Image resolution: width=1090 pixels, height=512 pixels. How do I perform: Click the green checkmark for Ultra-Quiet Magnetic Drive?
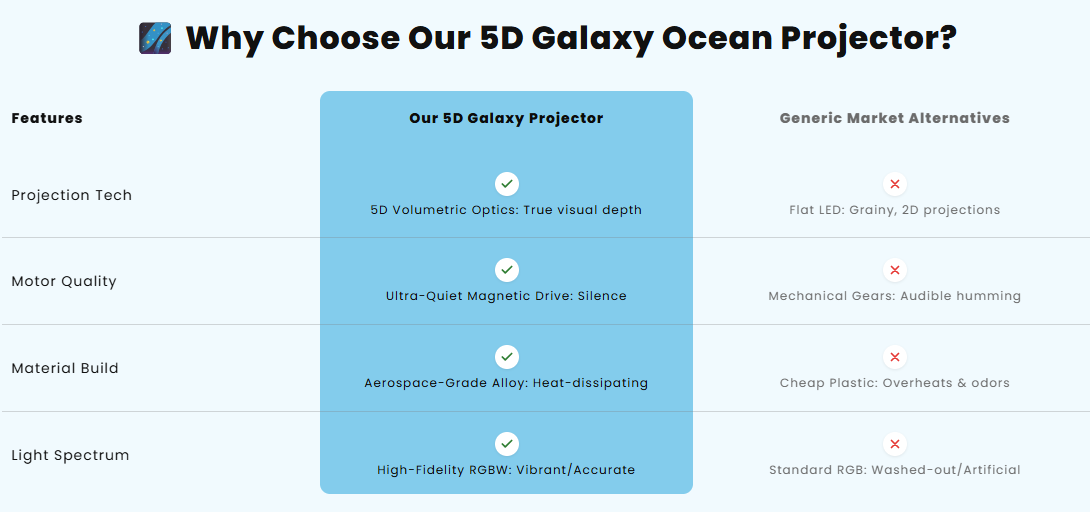pos(507,270)
